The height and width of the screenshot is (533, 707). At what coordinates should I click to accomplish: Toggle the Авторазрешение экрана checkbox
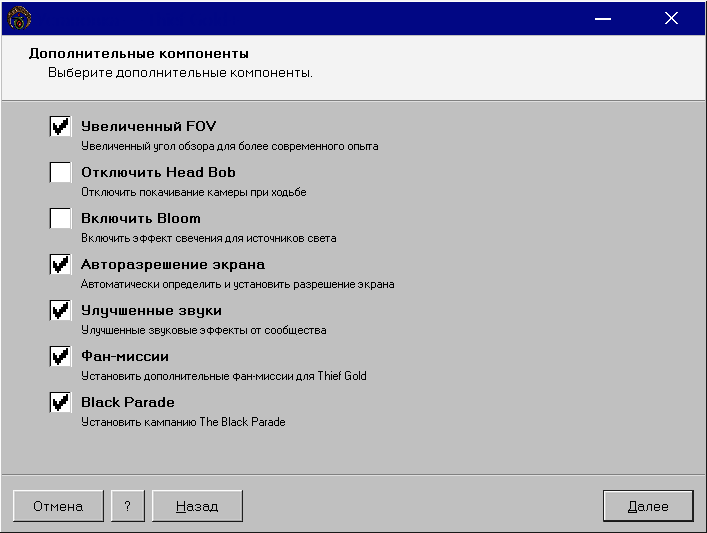coord(60,264)
